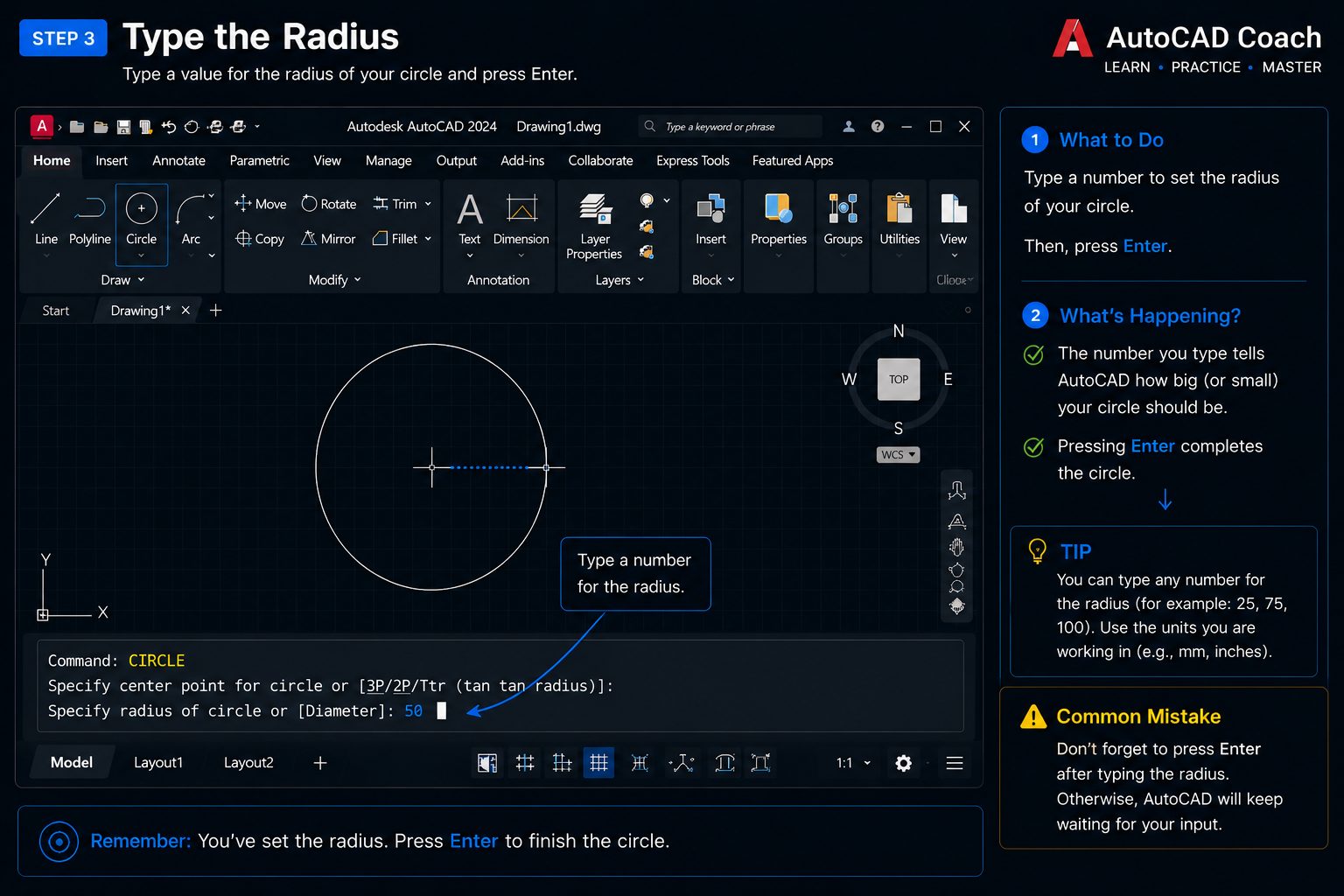Open the status bar gear settings
1344x896 pixels.
(x=904, y=763)
